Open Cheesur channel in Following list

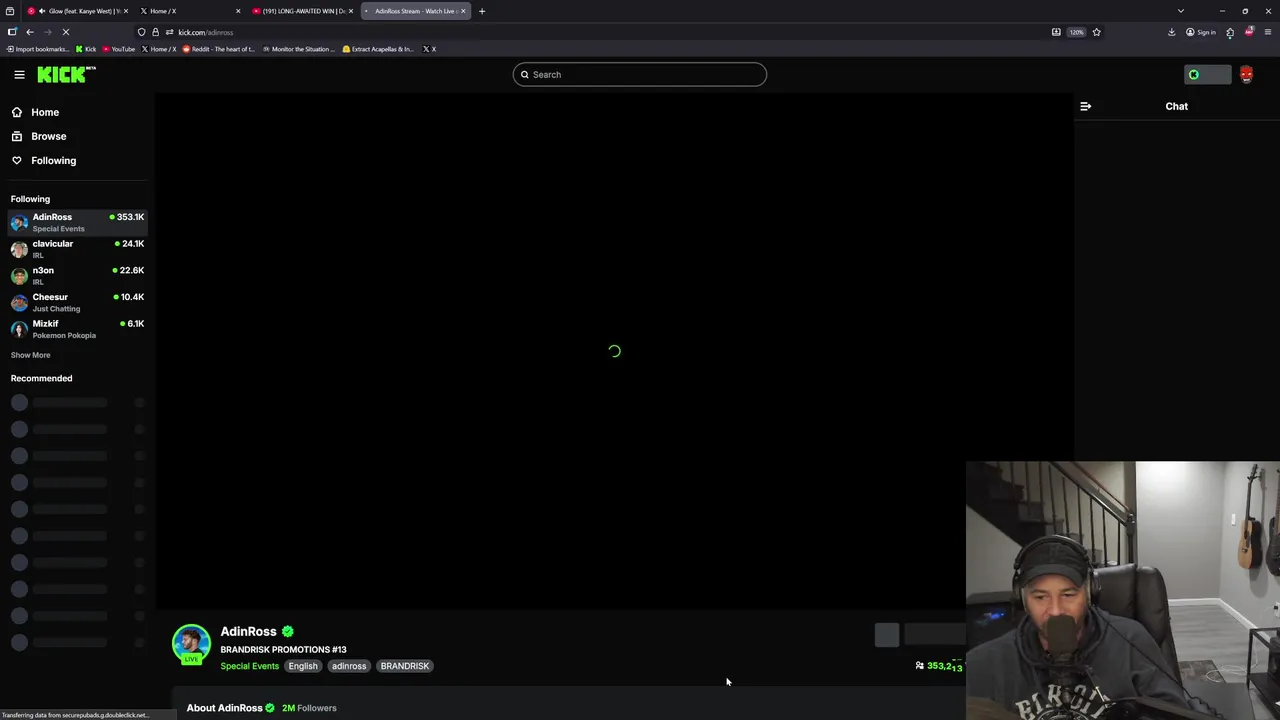coord(77,302)
